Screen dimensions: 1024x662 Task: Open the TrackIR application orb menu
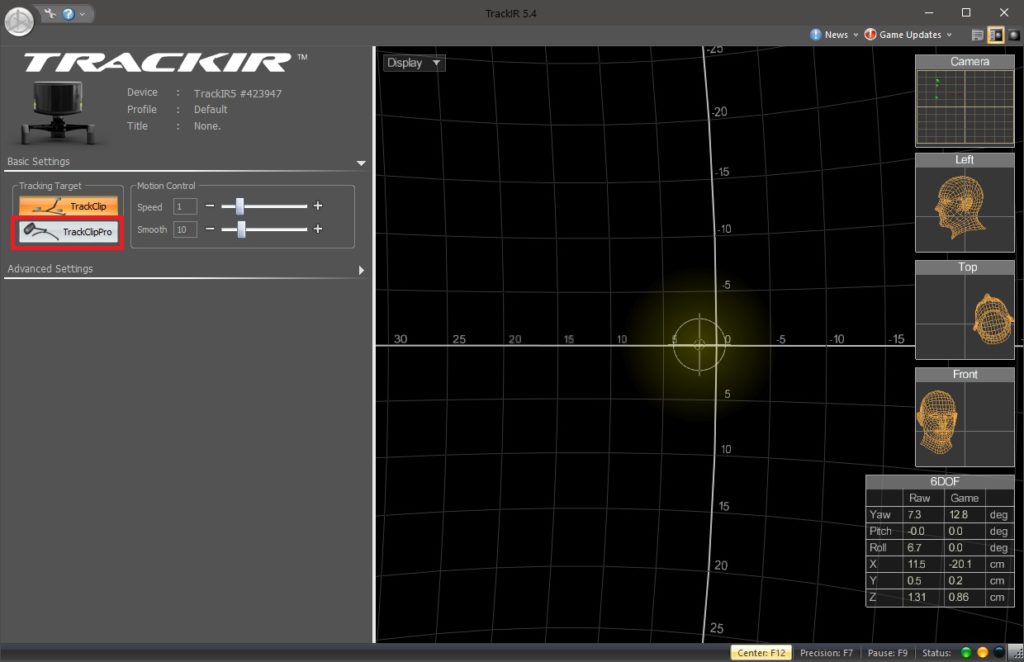click(x=19, y=21)
